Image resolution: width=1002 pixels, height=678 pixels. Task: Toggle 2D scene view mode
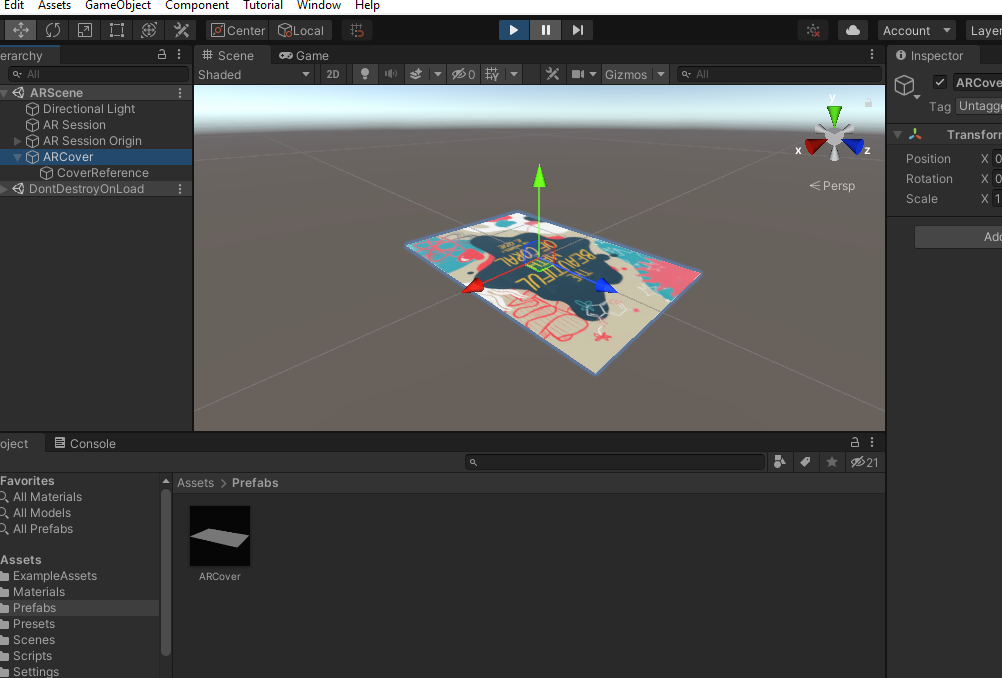coord(333,74)
